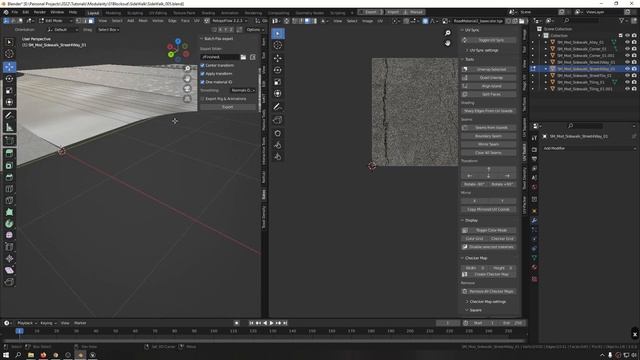The width and height of the screenshot is (640, 360).
Task: Select the Transform tool in 3D viewport toolbar
Action: point(9,102)
